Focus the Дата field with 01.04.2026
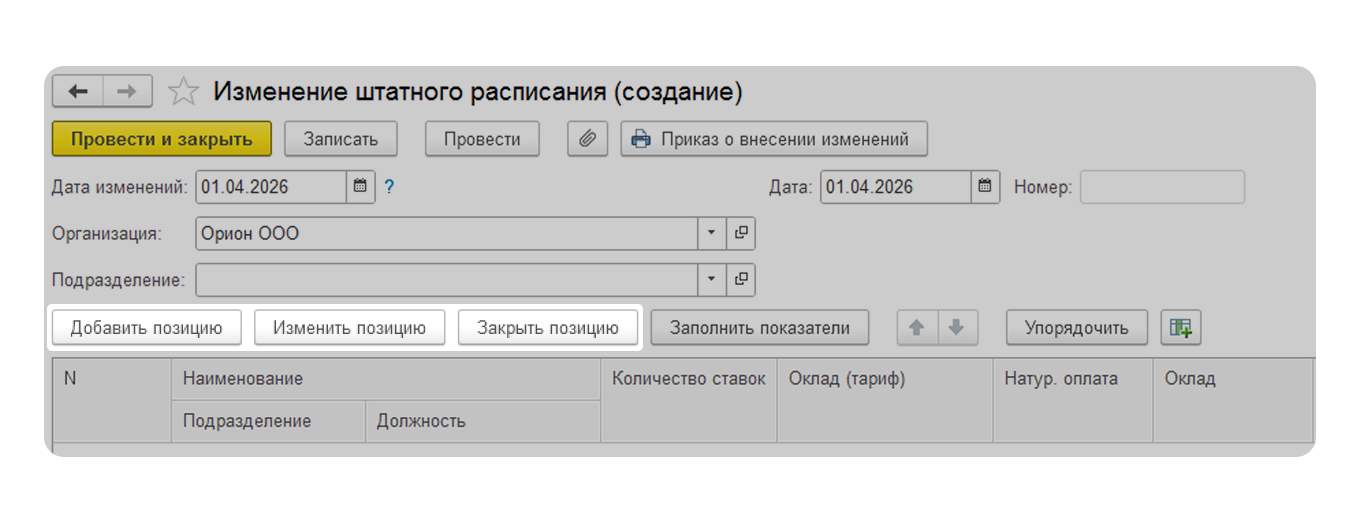 tap(896, 187)
